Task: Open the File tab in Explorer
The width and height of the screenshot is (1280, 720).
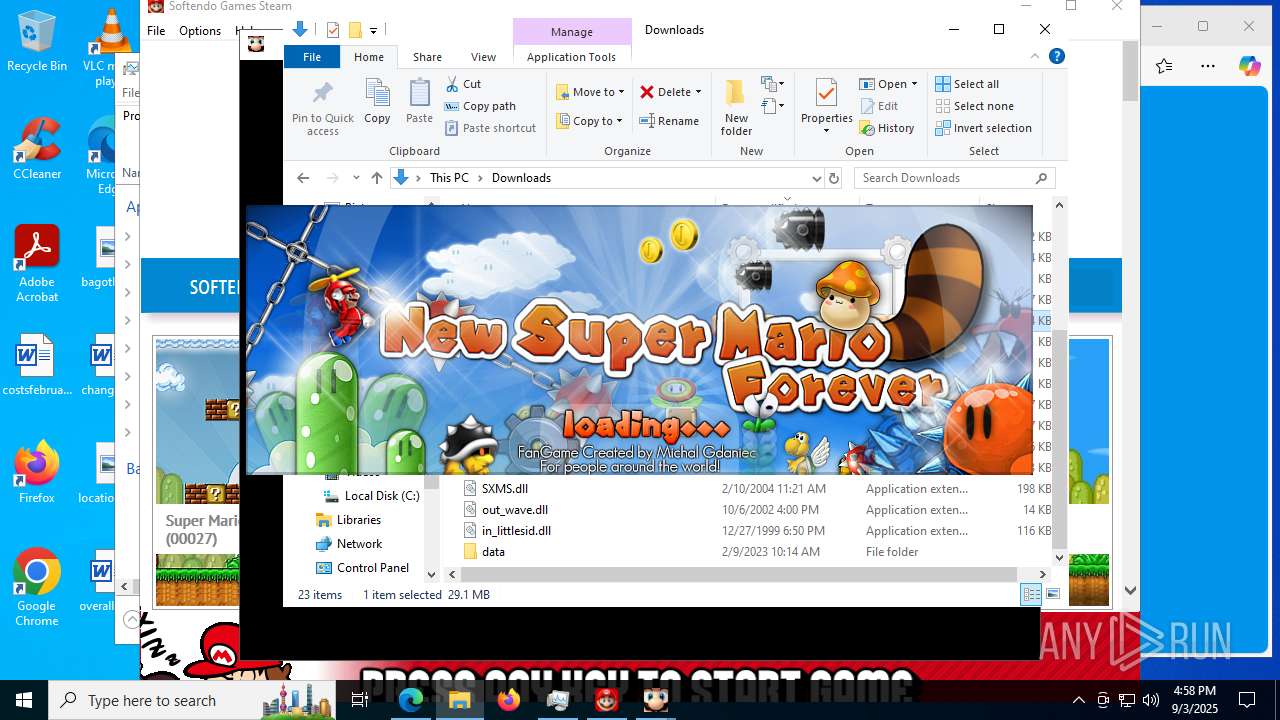Action: tap(312, 57)
